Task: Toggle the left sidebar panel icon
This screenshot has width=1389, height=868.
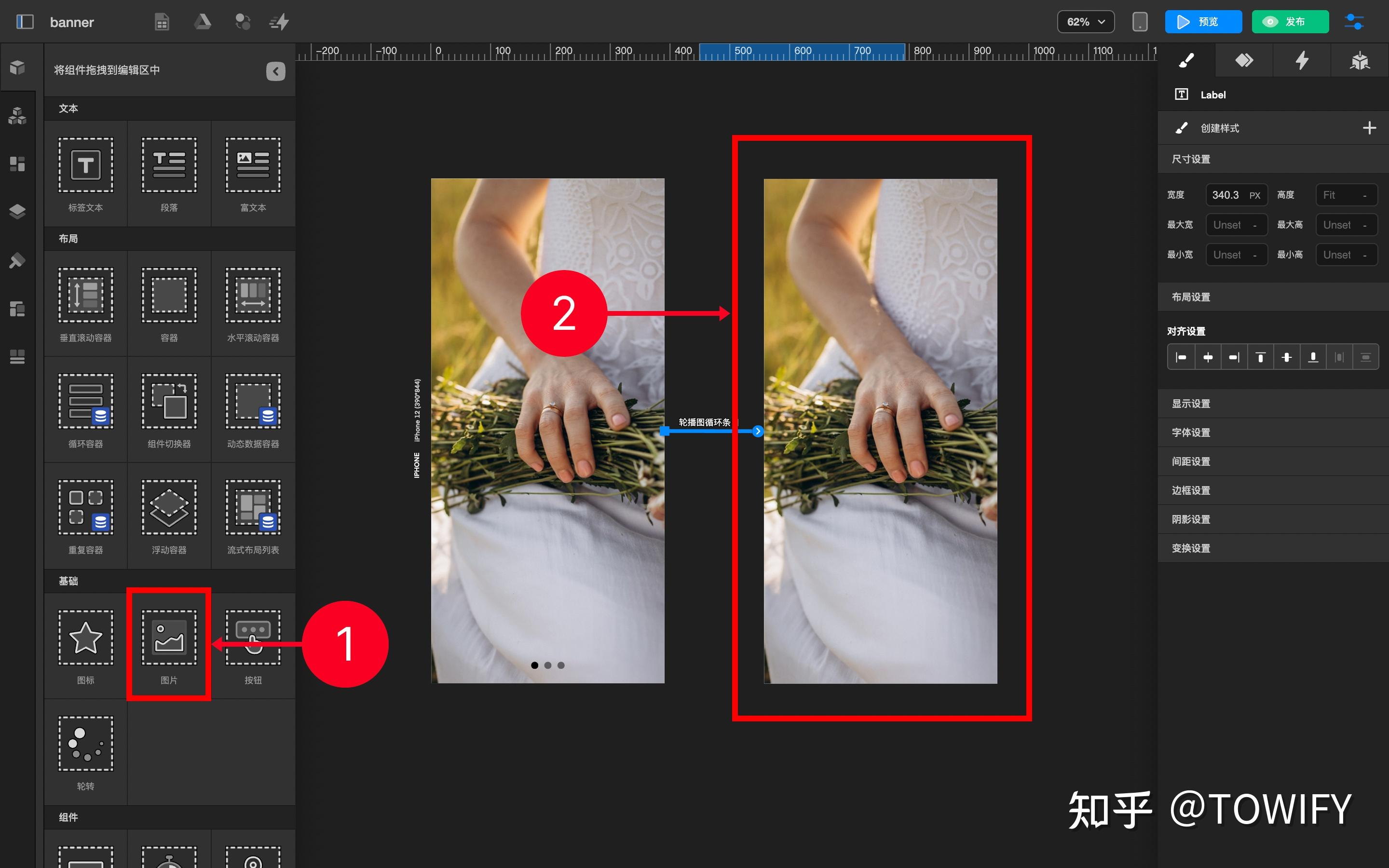Action: tap(25, 22)
